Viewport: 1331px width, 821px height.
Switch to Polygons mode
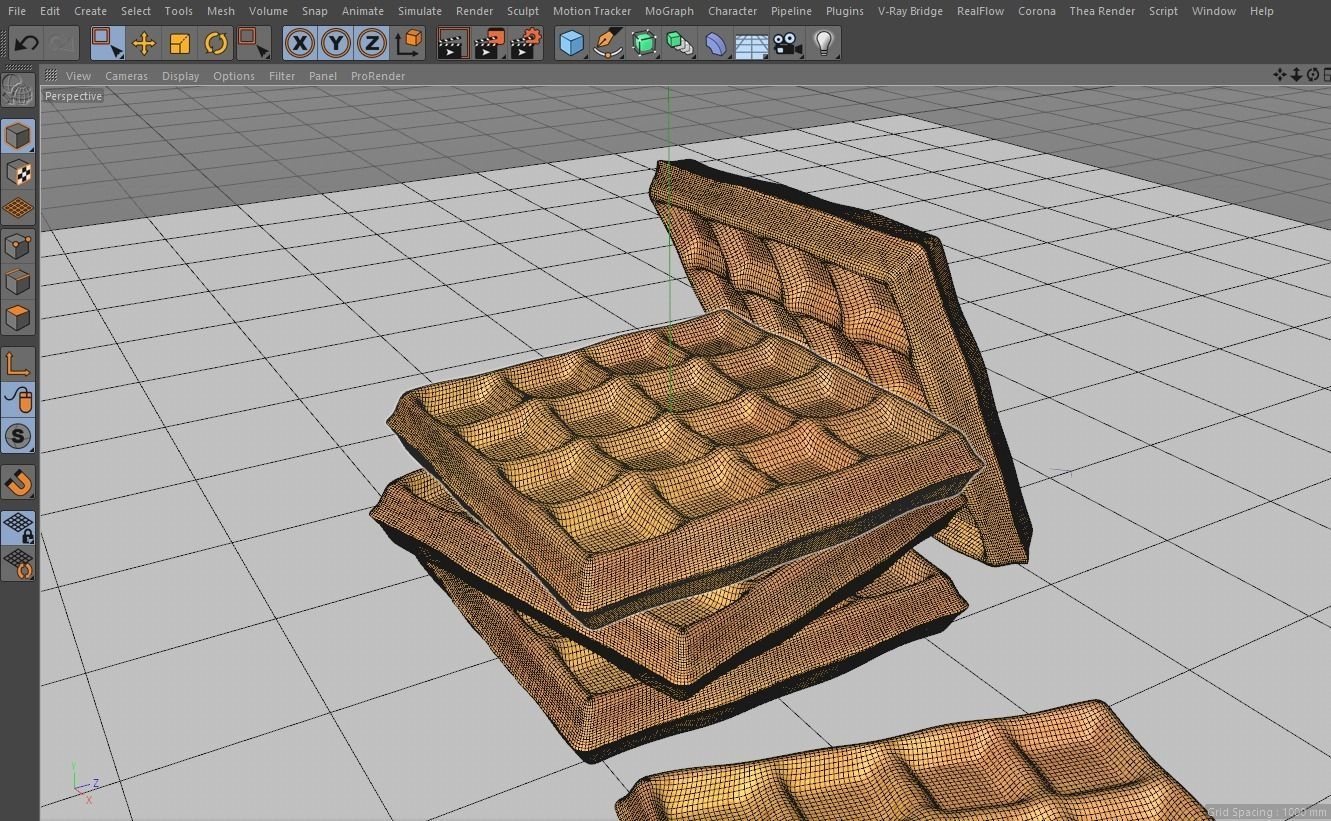(18, 318)
